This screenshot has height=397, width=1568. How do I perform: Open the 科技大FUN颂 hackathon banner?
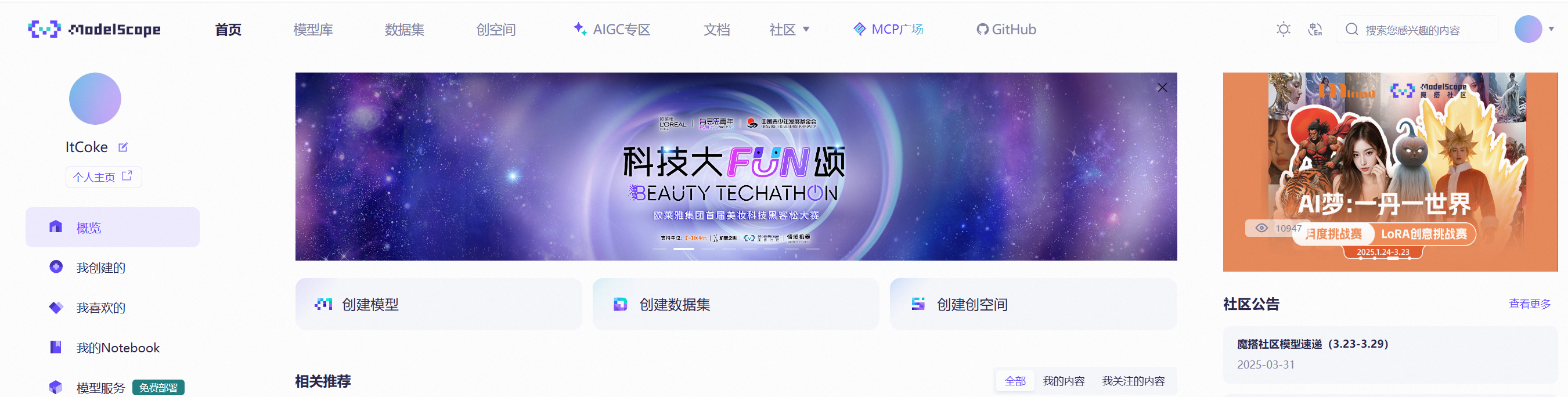pos(736,166)
